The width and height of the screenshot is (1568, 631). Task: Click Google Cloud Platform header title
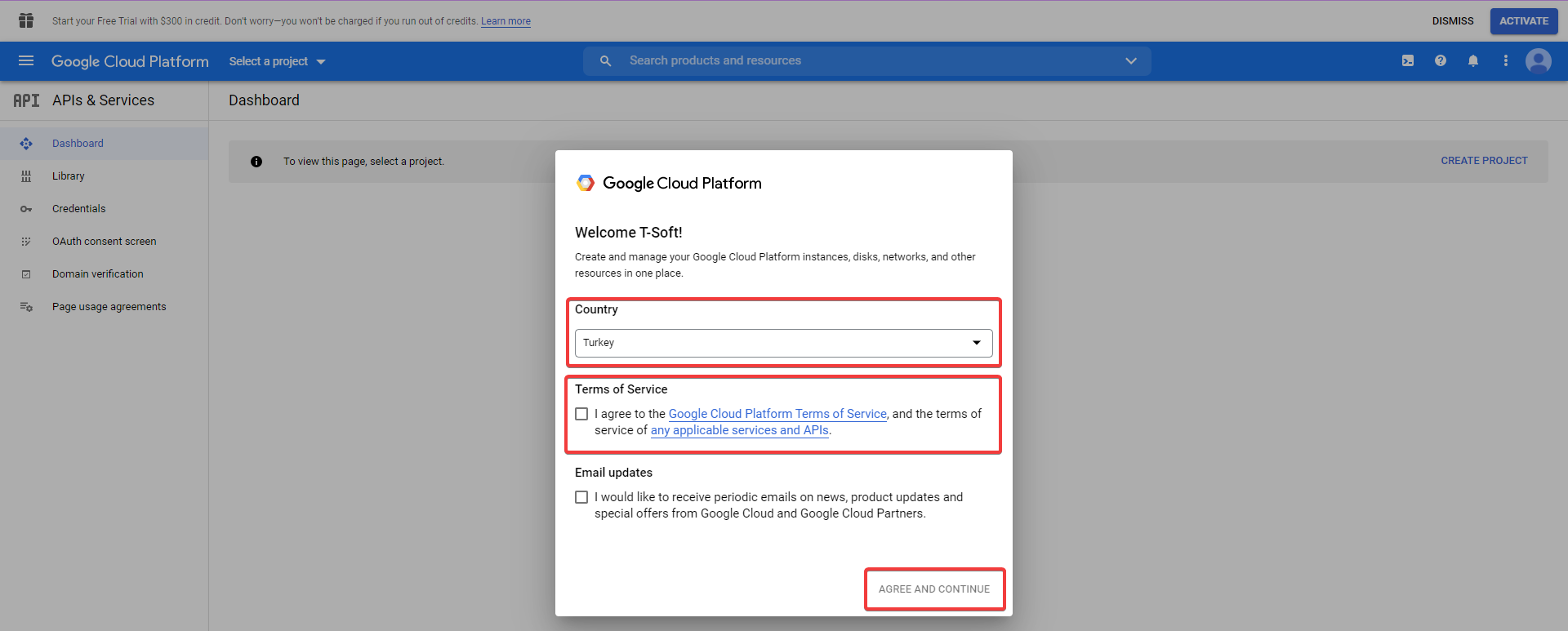coord(130,61)
